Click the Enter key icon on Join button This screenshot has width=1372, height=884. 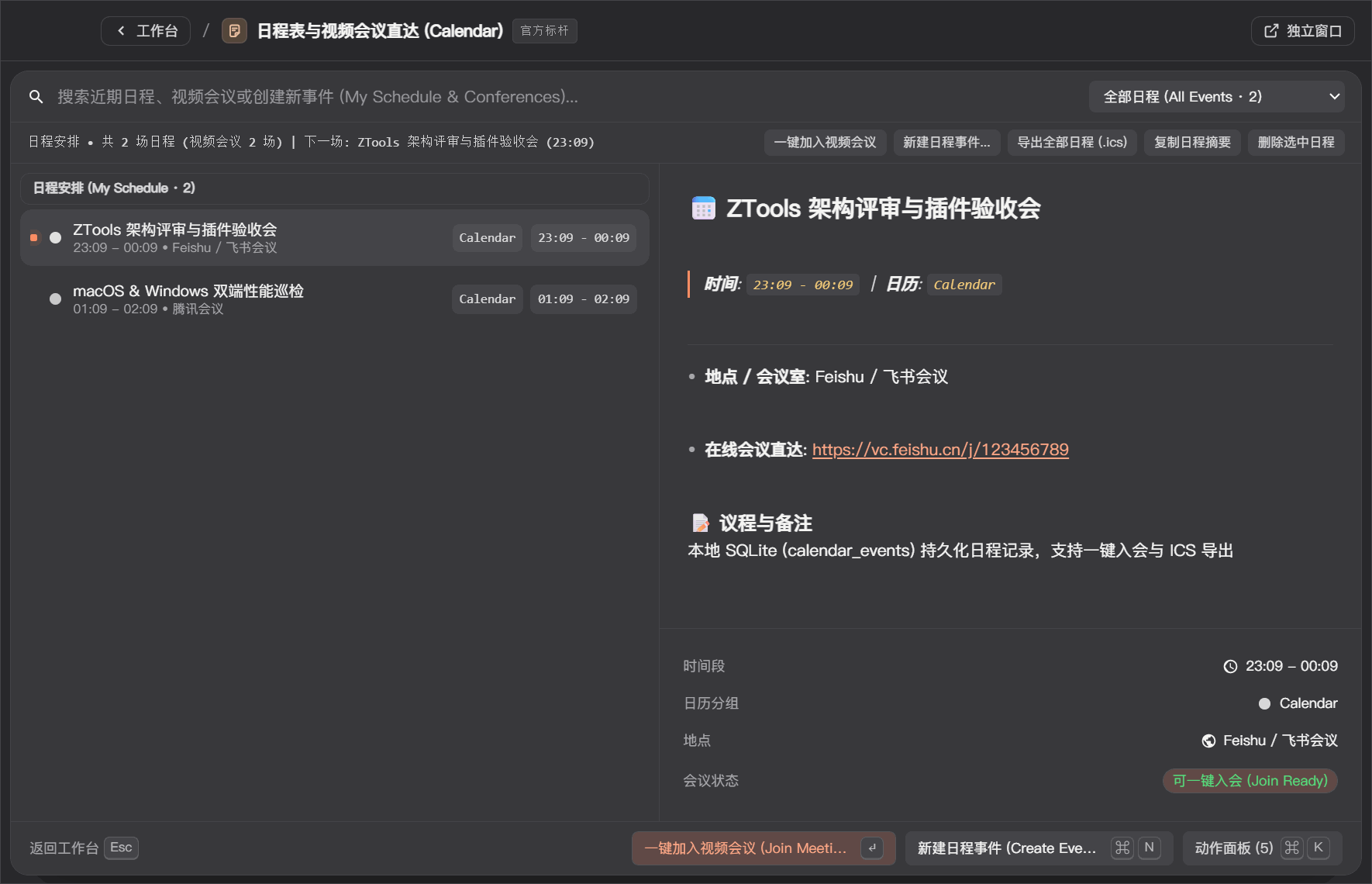(872, 848)
